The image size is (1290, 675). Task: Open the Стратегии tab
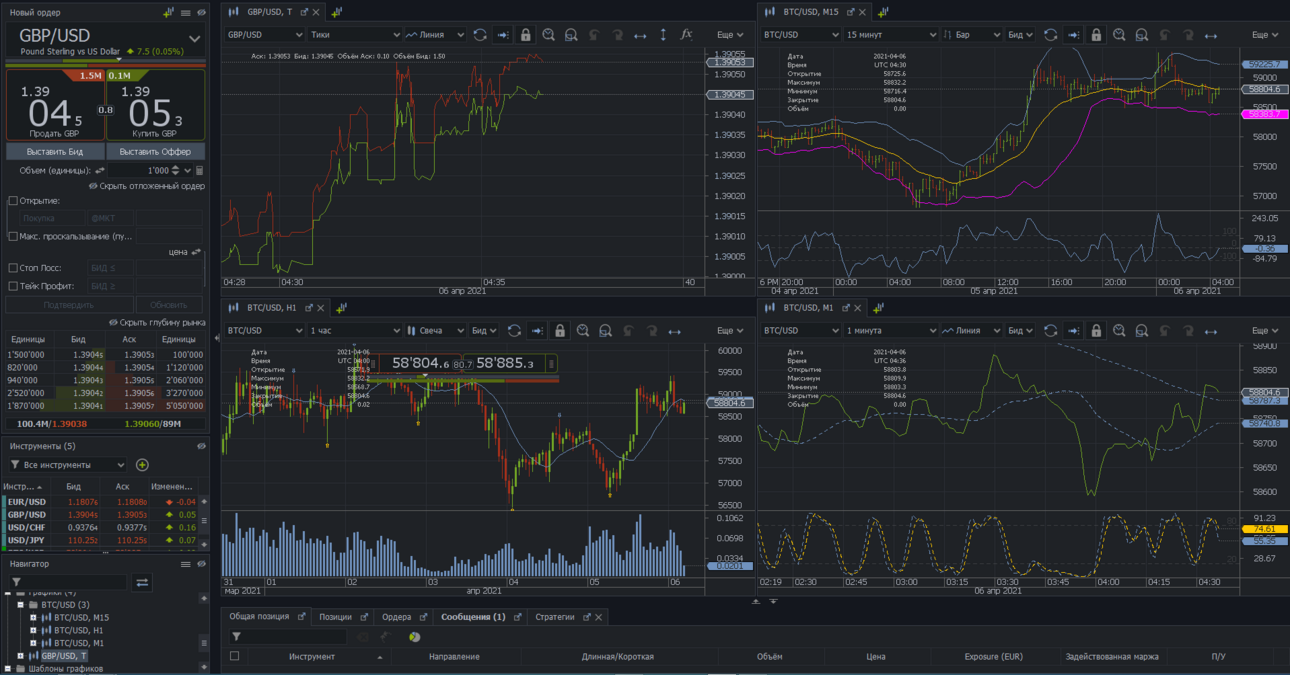(555, 617)
